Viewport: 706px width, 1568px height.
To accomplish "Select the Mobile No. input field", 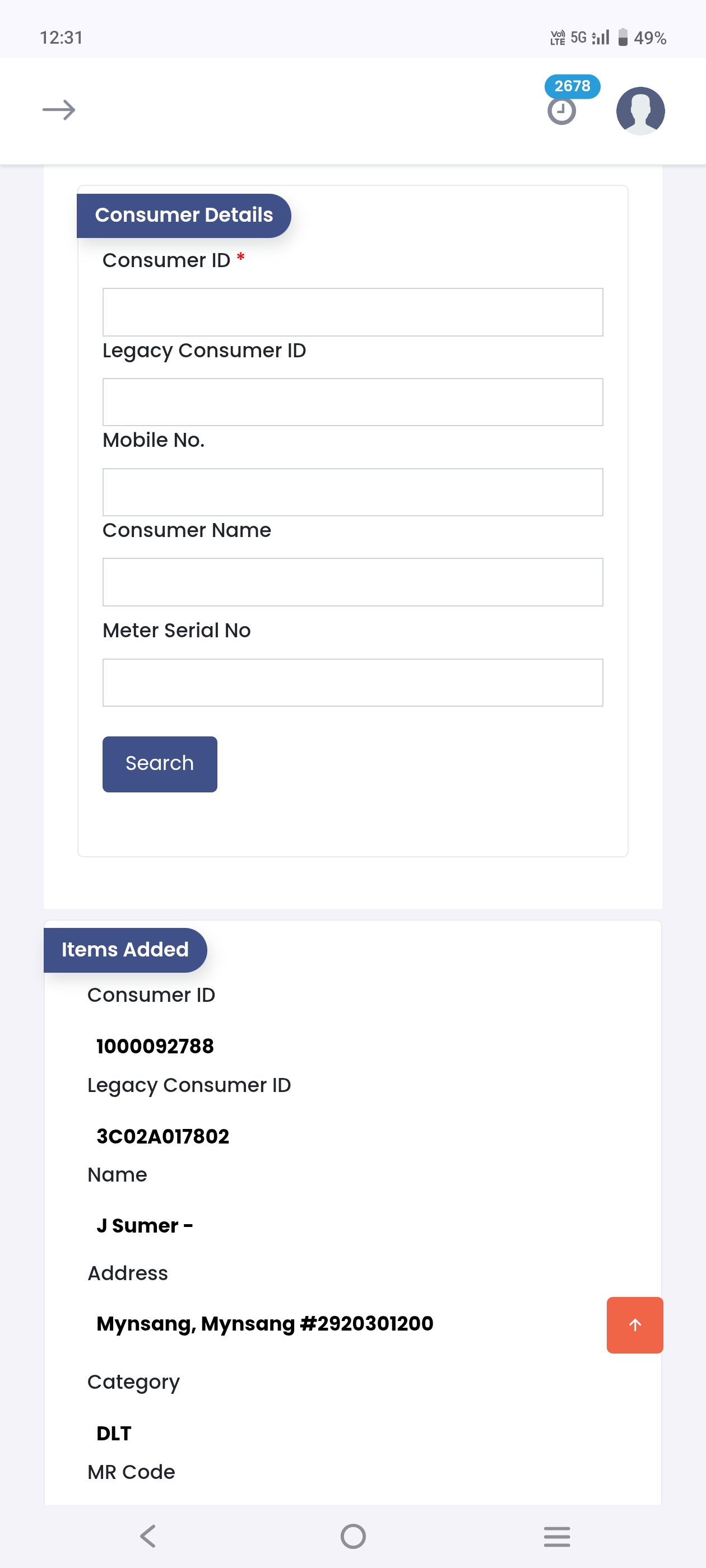I will (x=352, y=492).
